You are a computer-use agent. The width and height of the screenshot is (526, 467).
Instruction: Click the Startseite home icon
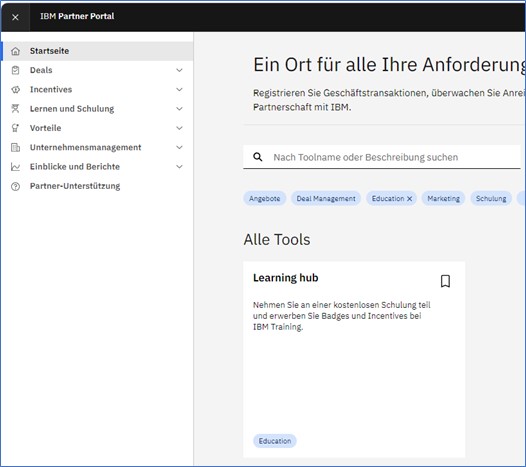[15, 51]
